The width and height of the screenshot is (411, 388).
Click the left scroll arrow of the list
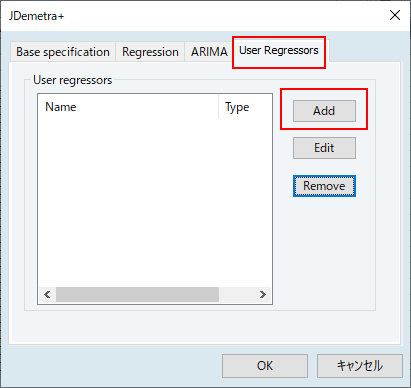[47, 295]
